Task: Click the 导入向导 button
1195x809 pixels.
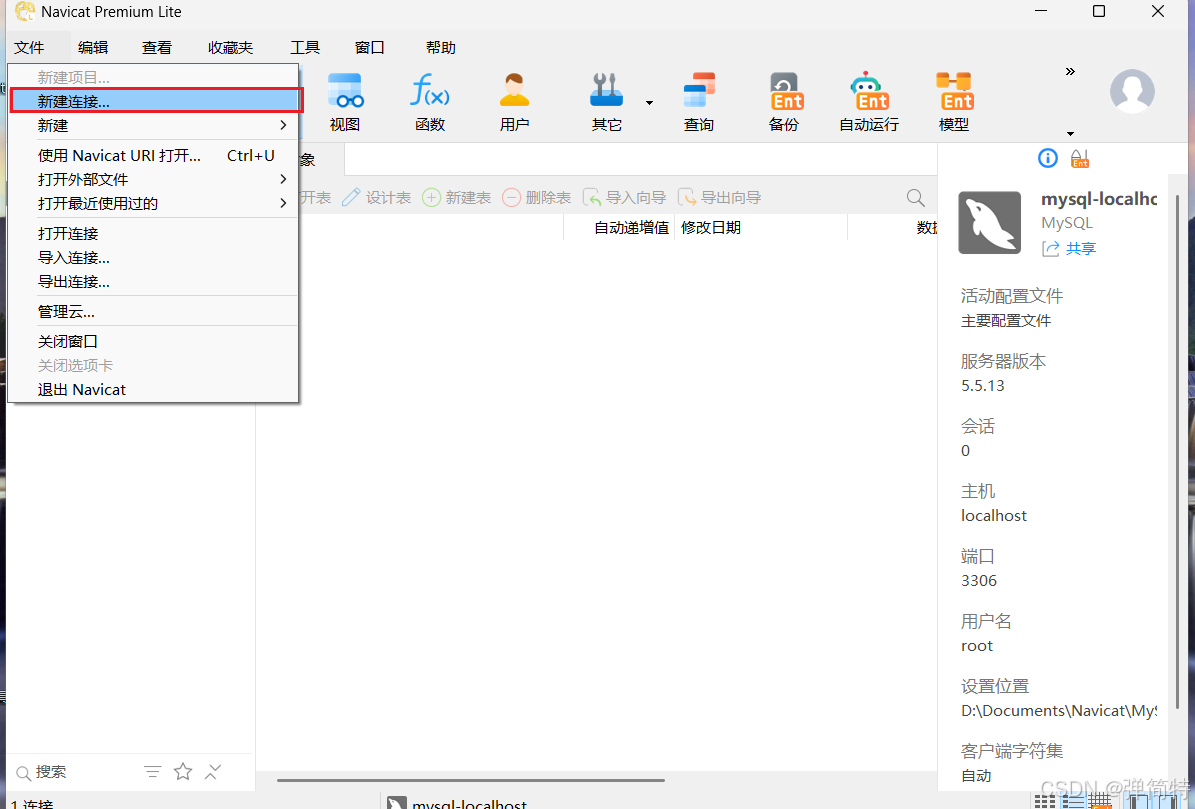Action: (624, 198)
